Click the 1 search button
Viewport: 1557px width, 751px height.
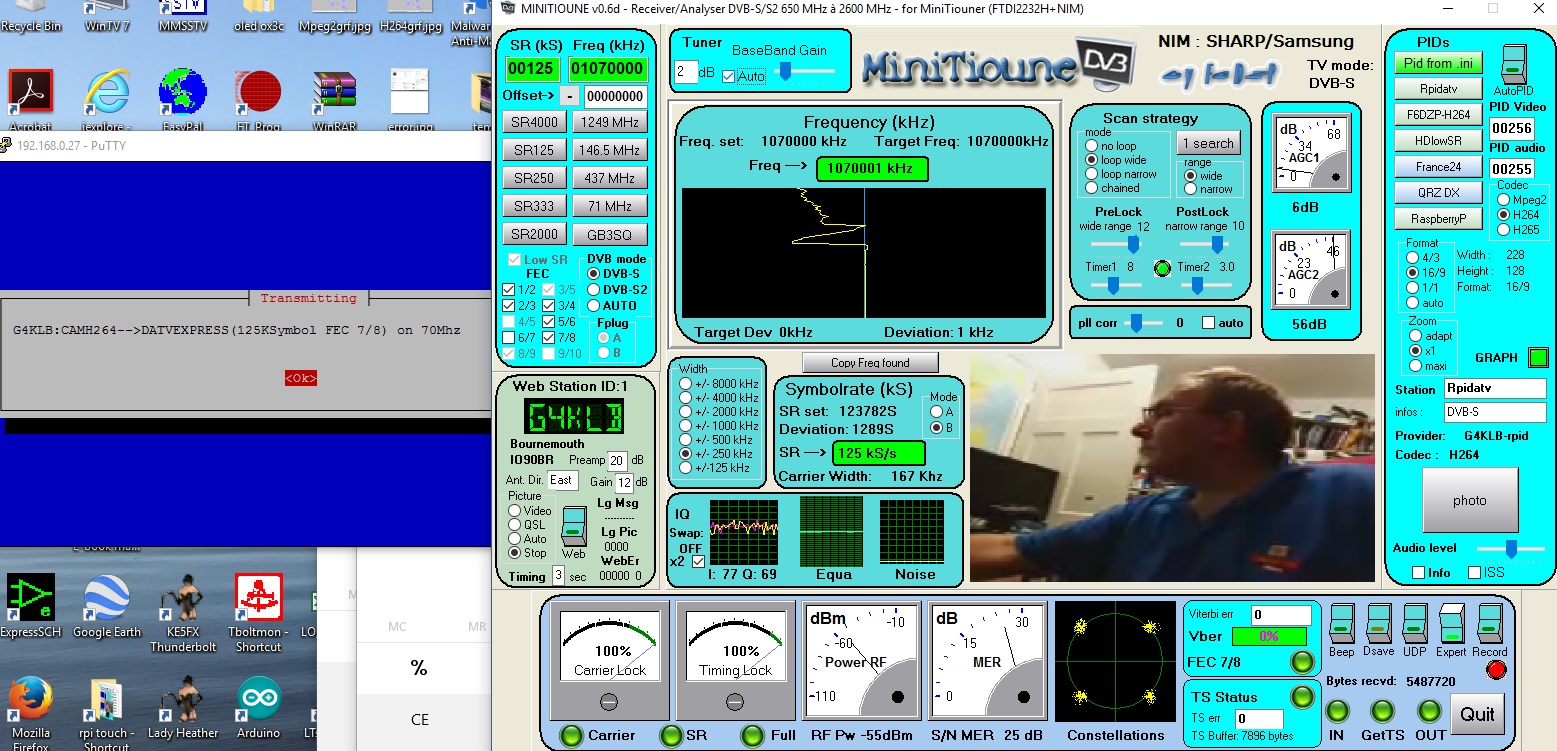1208,143
